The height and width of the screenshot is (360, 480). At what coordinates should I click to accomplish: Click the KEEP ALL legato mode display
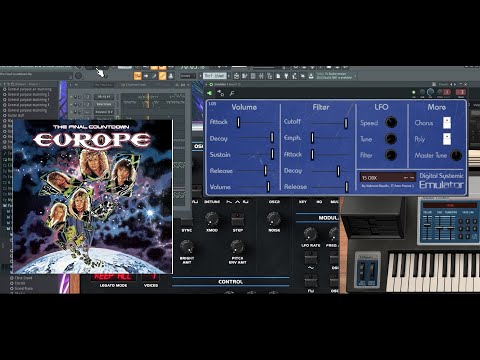tap(113, 277)
